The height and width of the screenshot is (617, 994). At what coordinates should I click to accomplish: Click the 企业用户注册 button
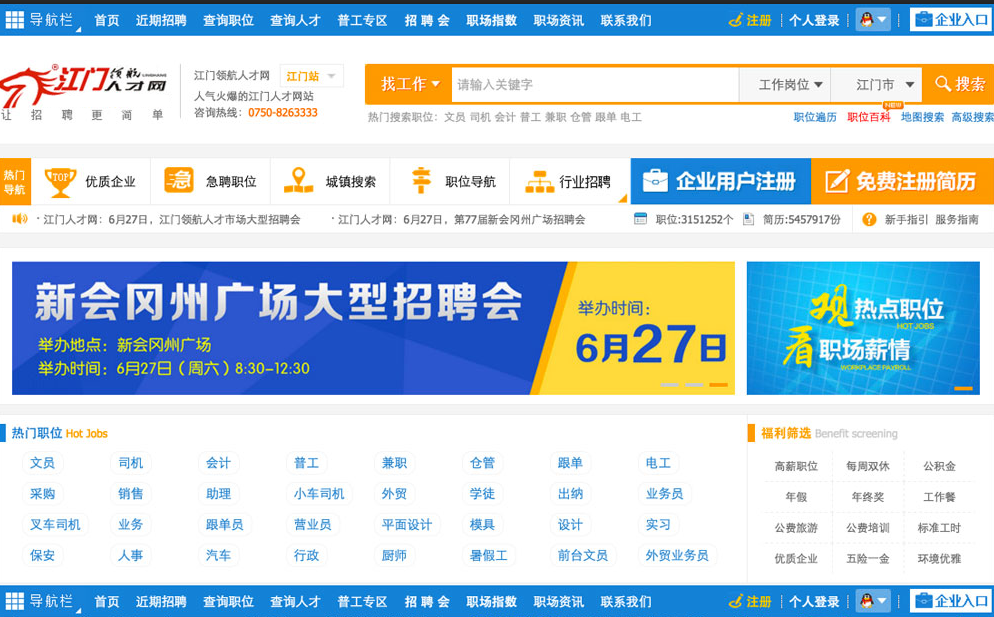pos(720,181)
